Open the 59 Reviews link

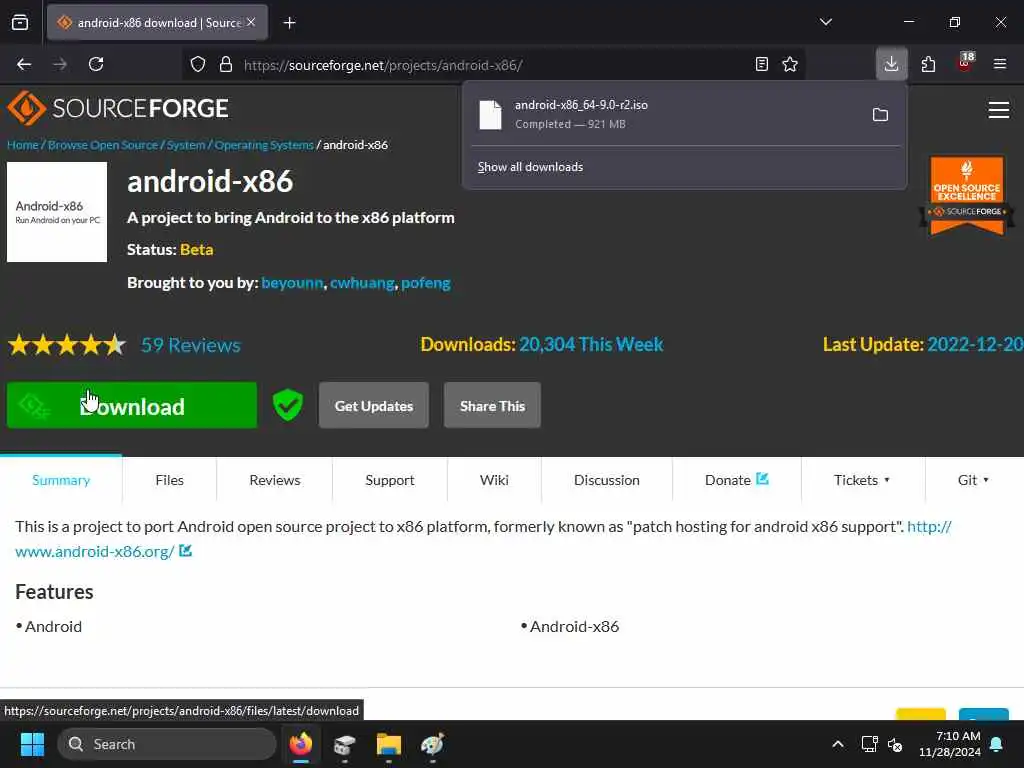pos(191,345)
